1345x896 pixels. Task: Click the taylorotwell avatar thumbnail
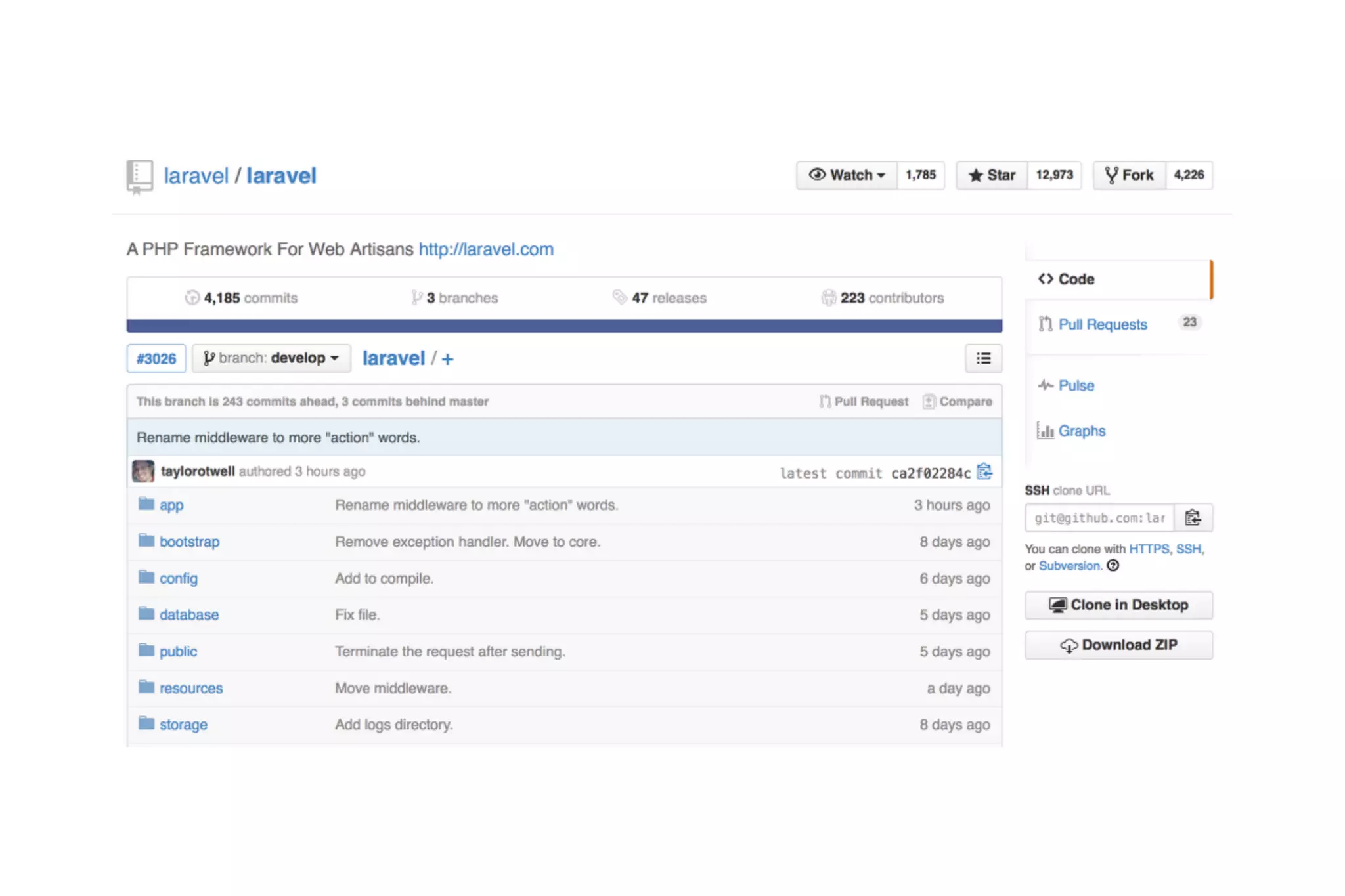pyautogui.click(x=143, y=471)
